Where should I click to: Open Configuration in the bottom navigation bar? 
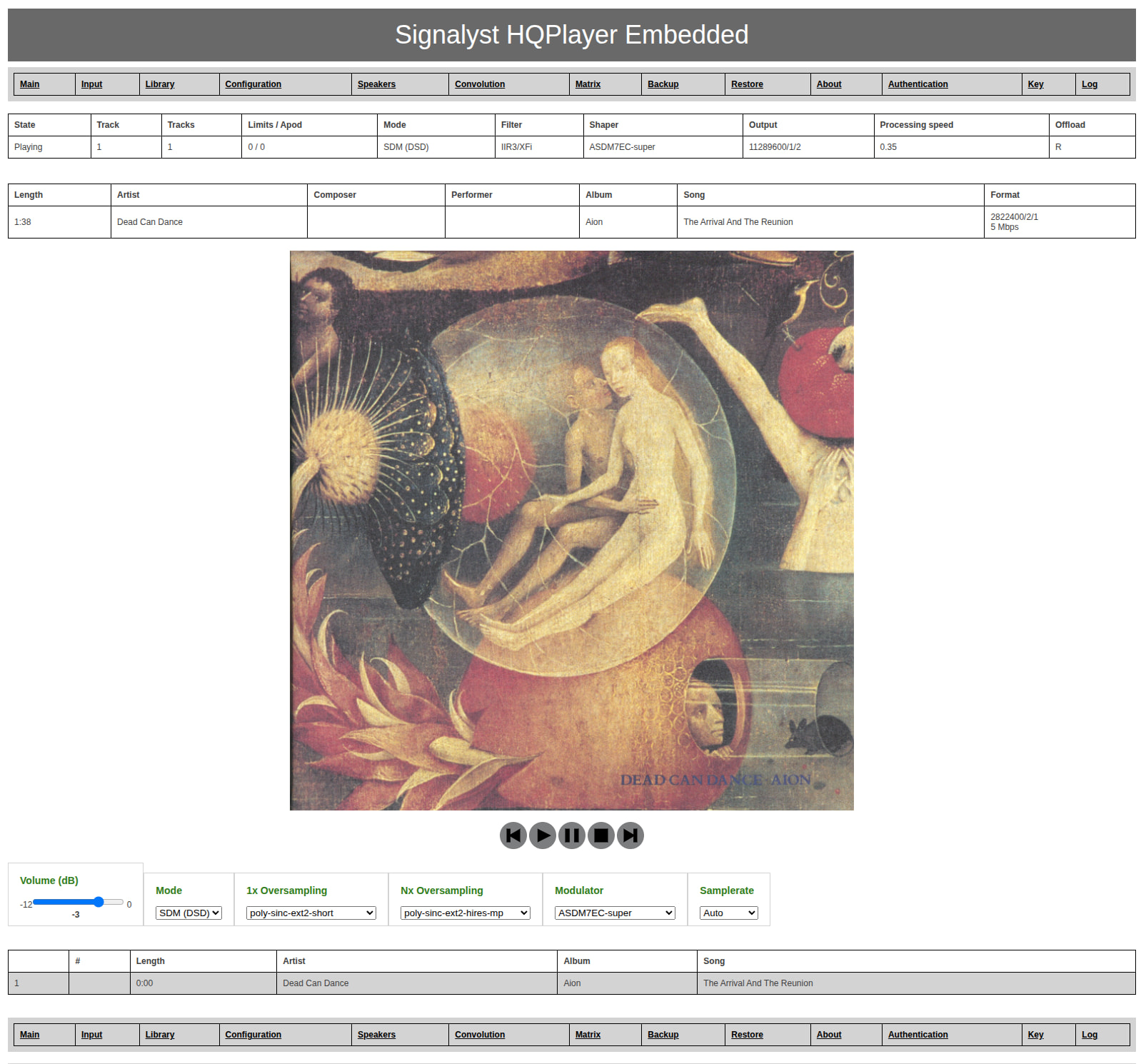tap(253, 1035)
